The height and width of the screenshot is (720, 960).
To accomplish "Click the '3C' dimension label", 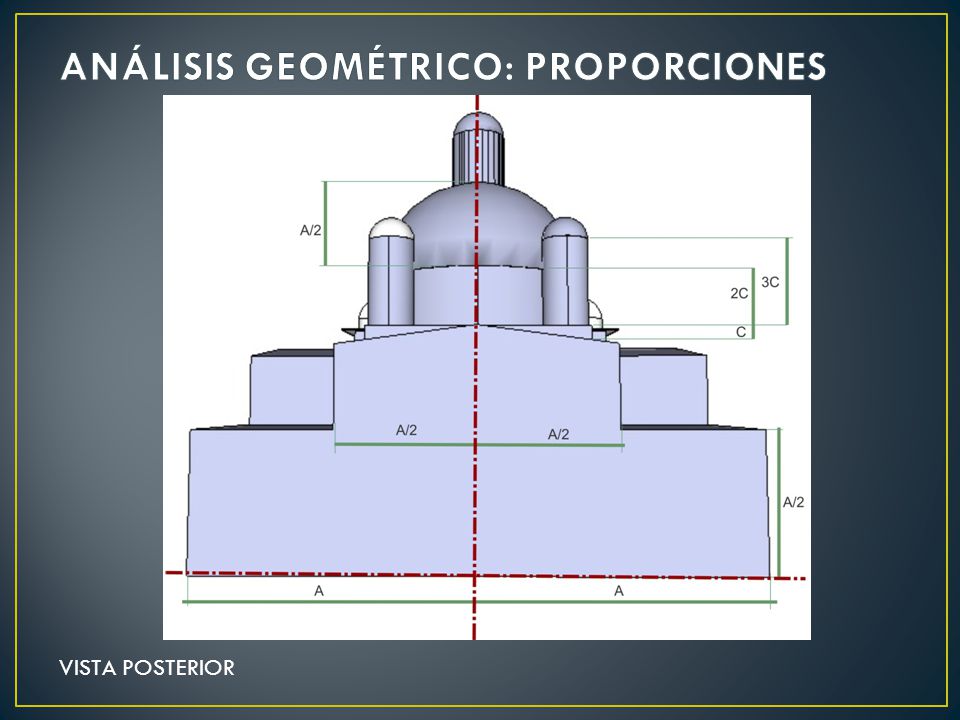I will (770, 282).
